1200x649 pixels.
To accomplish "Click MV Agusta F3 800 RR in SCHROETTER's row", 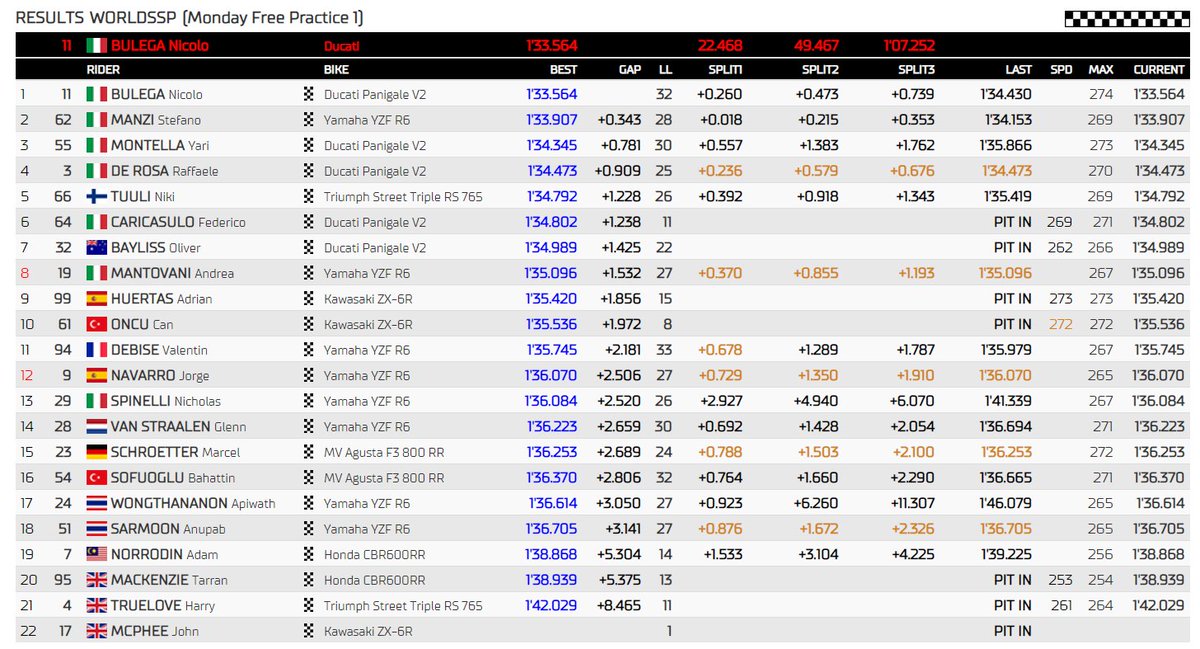I will [x=384, y=452].
